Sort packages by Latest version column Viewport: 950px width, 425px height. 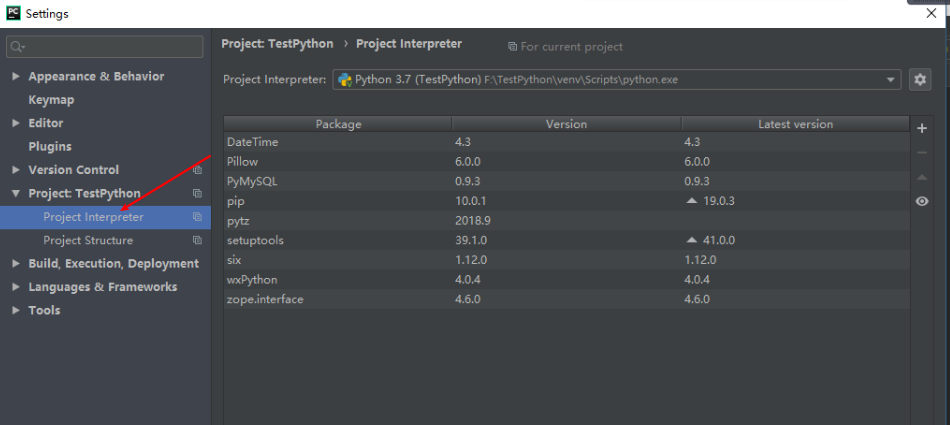pos(795,124)
